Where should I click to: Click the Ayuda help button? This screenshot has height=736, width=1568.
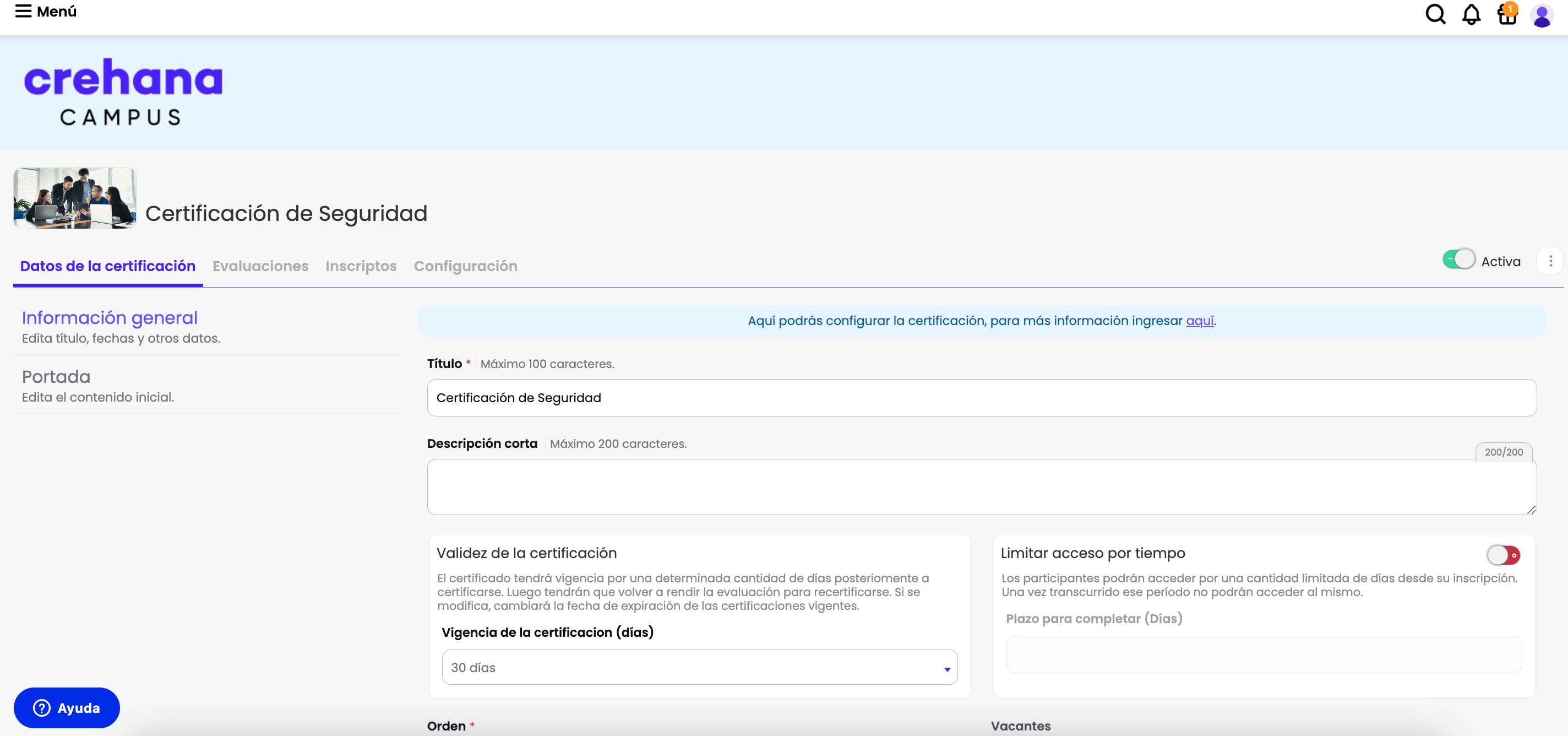67,707
